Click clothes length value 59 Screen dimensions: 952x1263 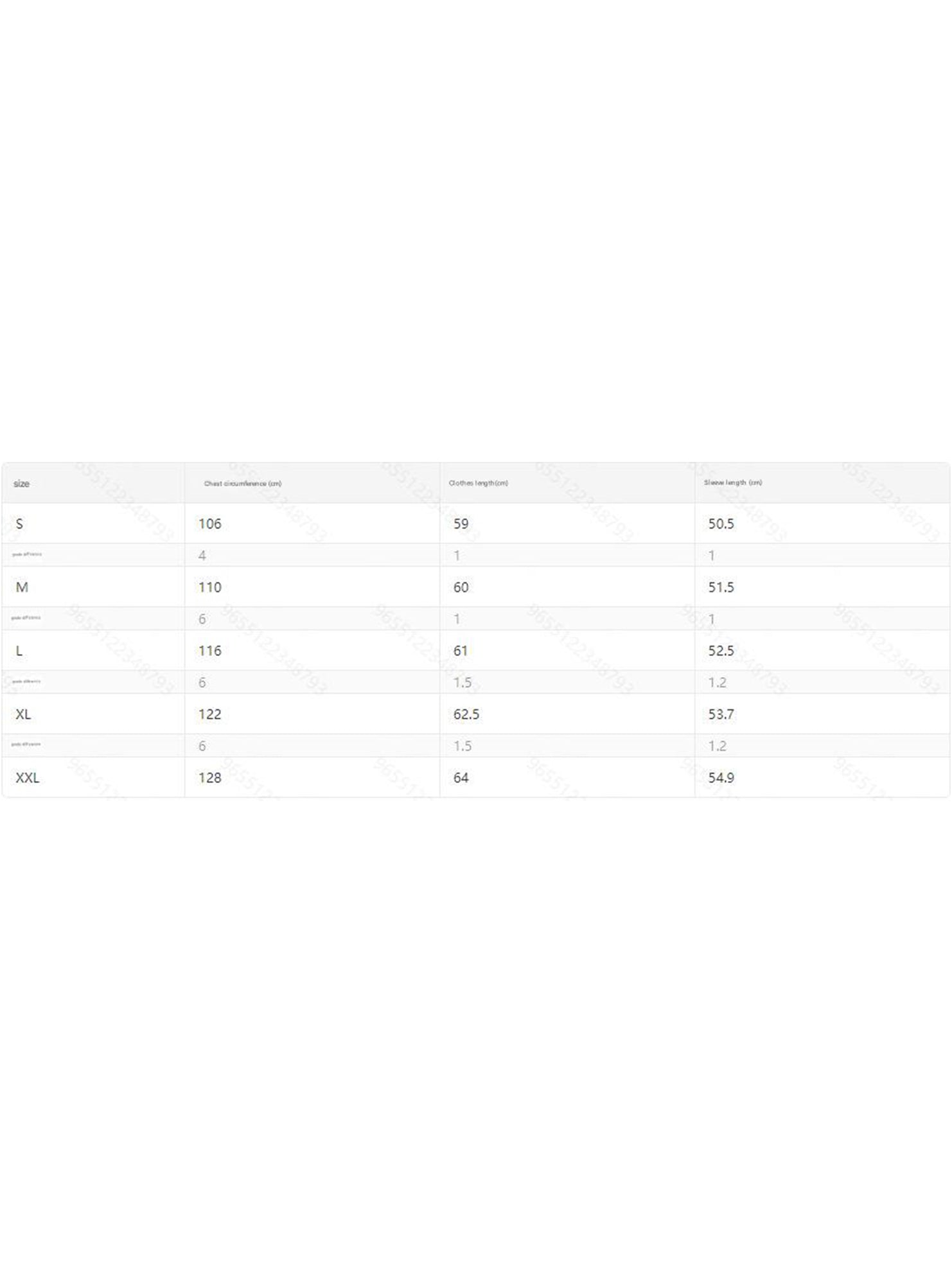461,524
